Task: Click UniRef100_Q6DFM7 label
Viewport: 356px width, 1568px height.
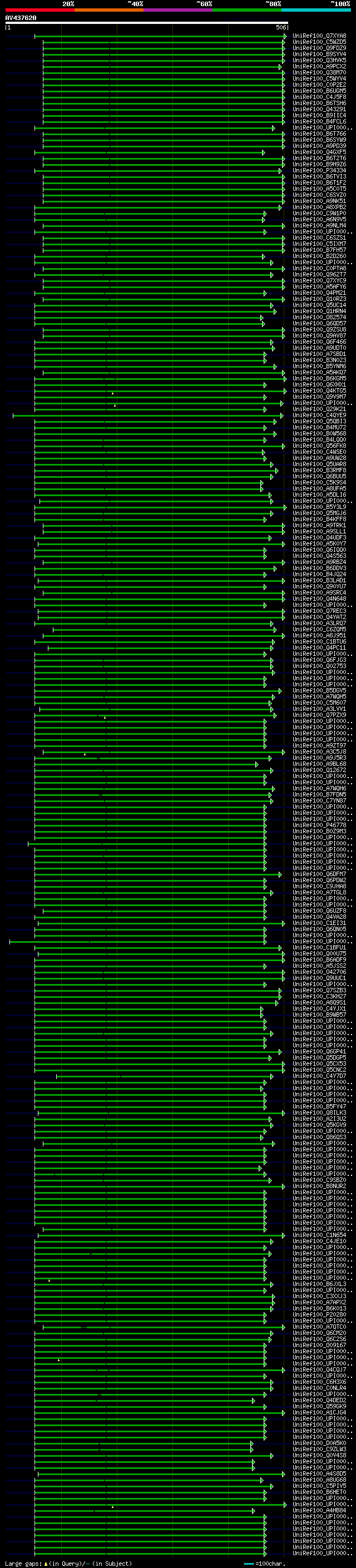Action: click(319, 874)
